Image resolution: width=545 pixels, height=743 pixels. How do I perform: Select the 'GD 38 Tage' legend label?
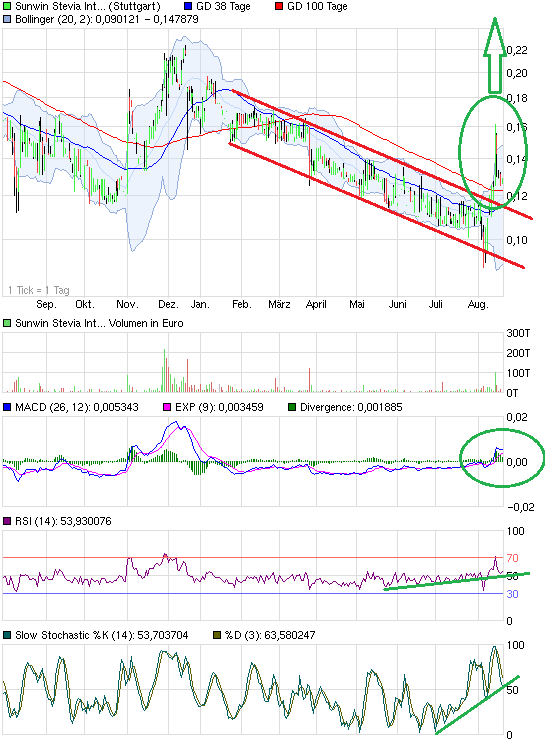223,6
